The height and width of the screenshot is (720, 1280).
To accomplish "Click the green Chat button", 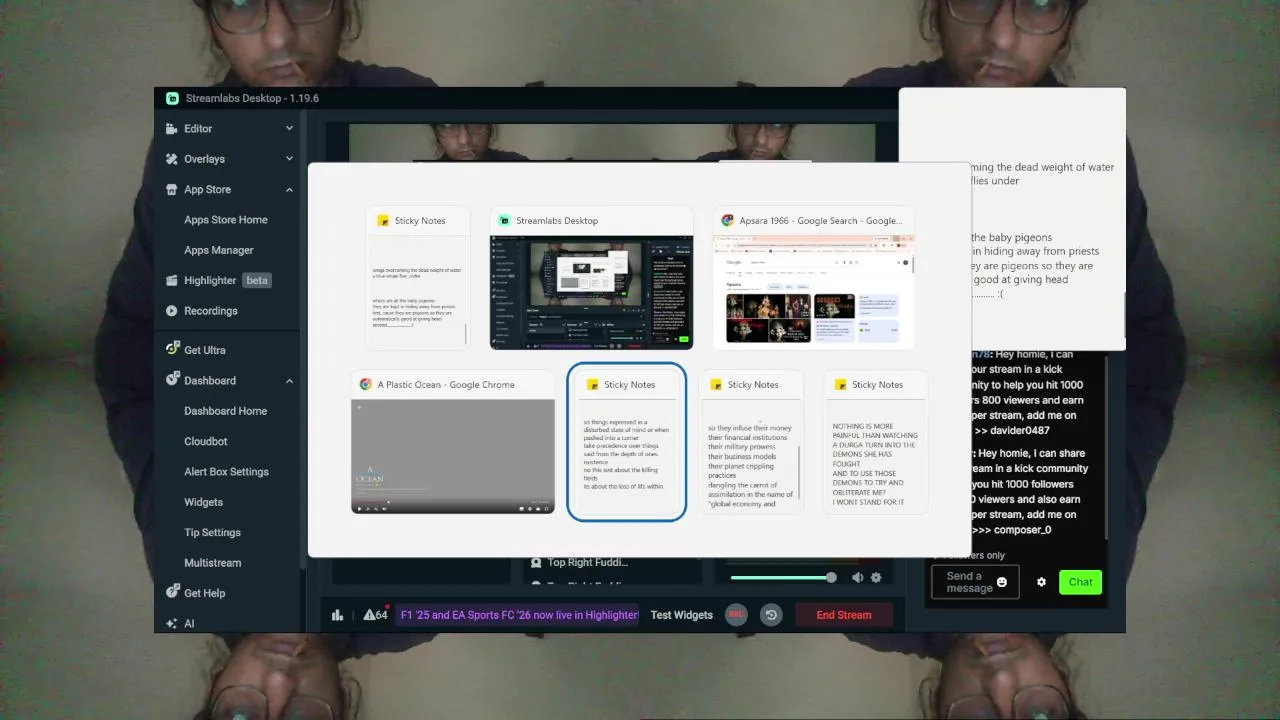I will pos(1081,582).
